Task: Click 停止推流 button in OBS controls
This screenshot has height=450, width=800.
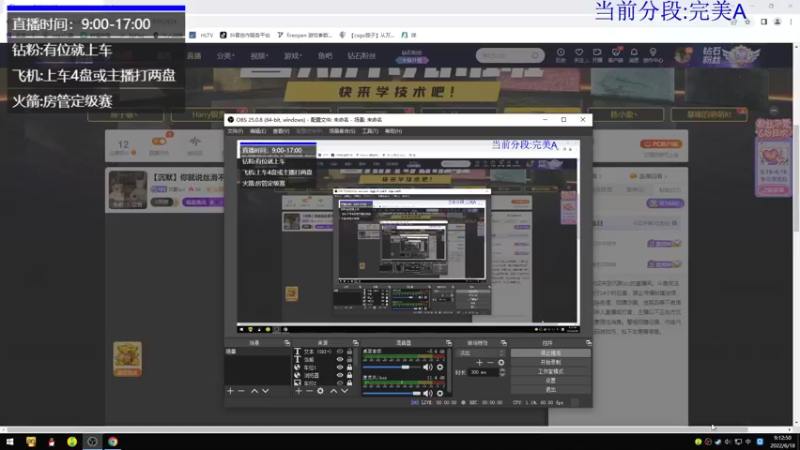Action: [551, 353]
